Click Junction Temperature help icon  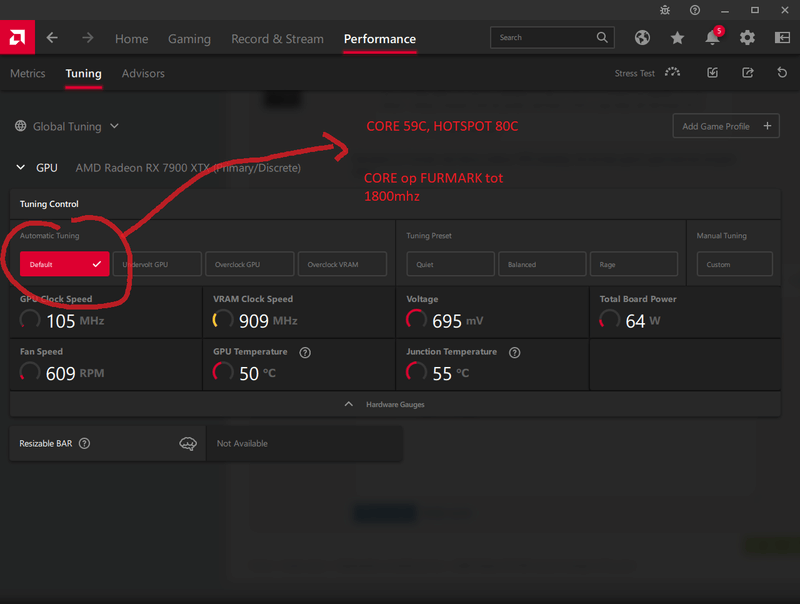pyautogui.click(x=515, y=353)
